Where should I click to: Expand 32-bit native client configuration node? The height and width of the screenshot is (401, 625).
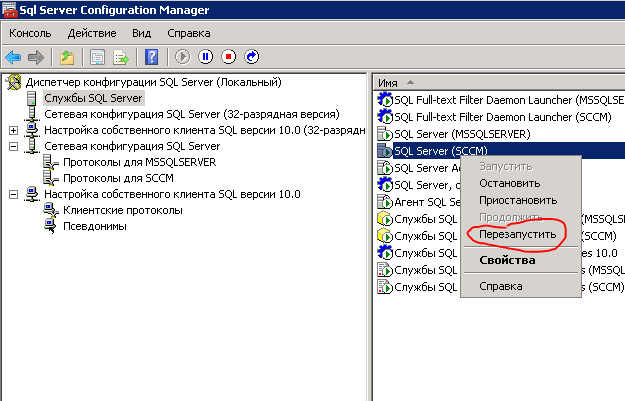coord(13,130)
